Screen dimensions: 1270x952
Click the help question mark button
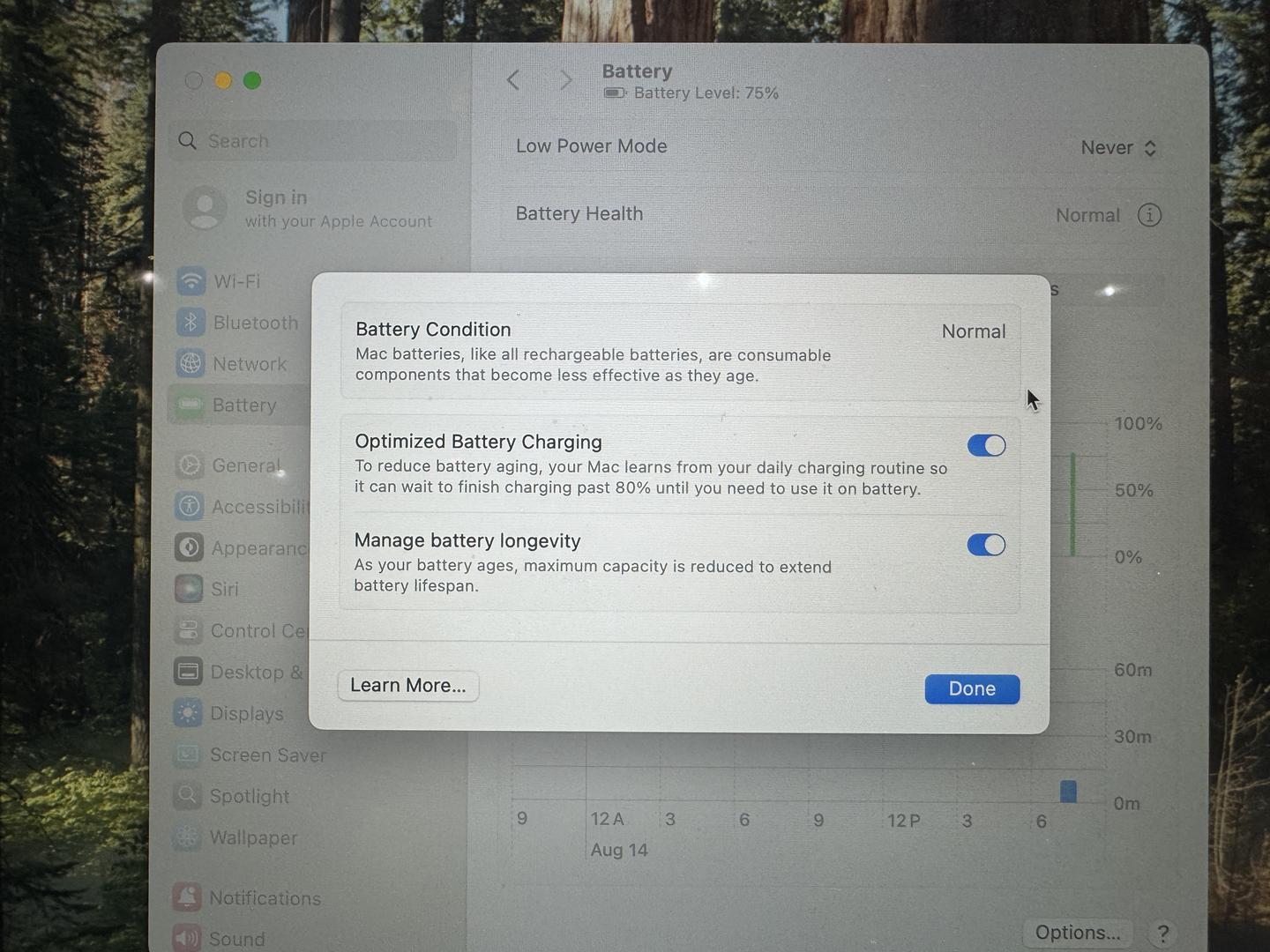[1162, 933]
